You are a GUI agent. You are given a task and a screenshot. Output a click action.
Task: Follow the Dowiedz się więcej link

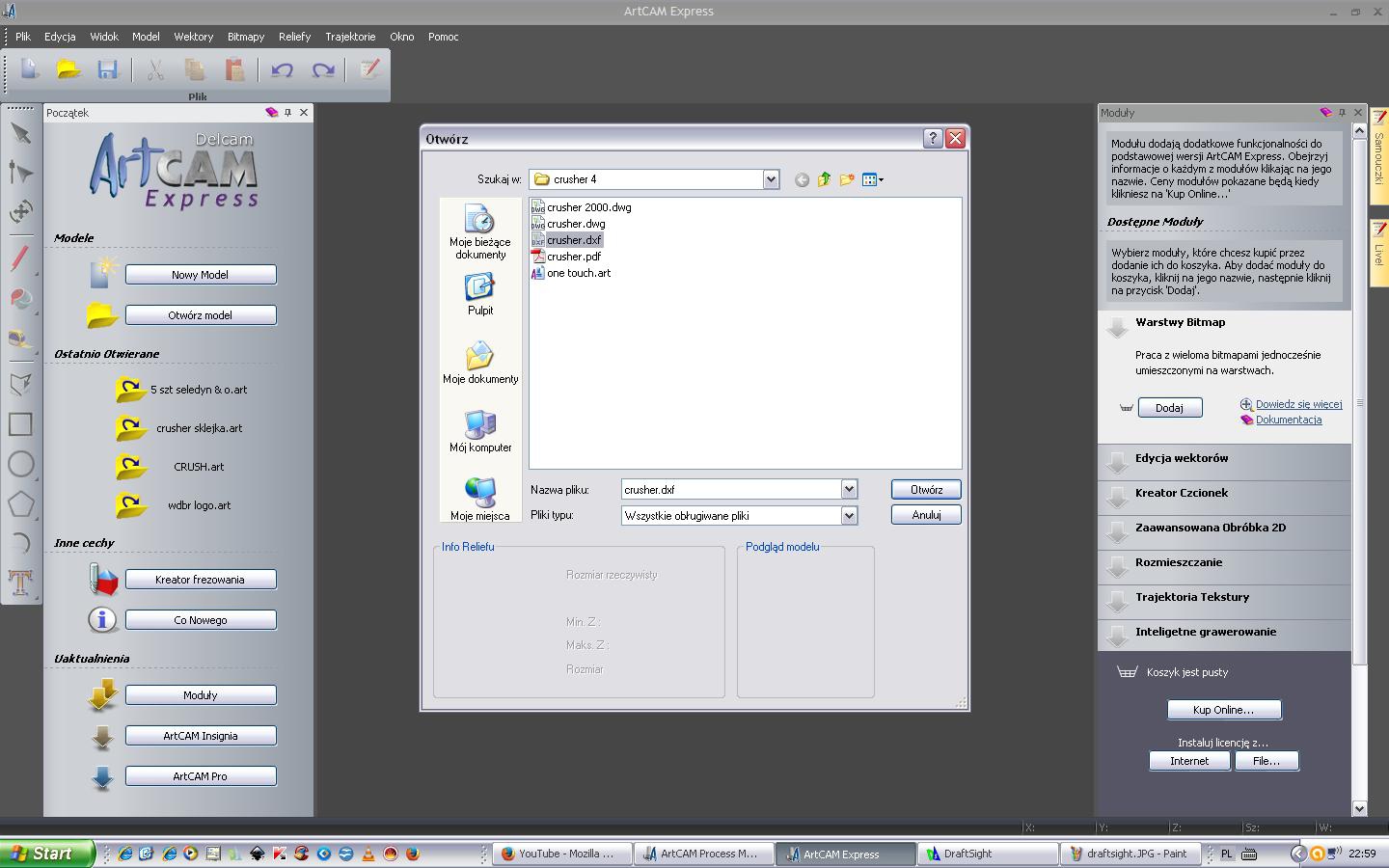(x=1298, y=404)
